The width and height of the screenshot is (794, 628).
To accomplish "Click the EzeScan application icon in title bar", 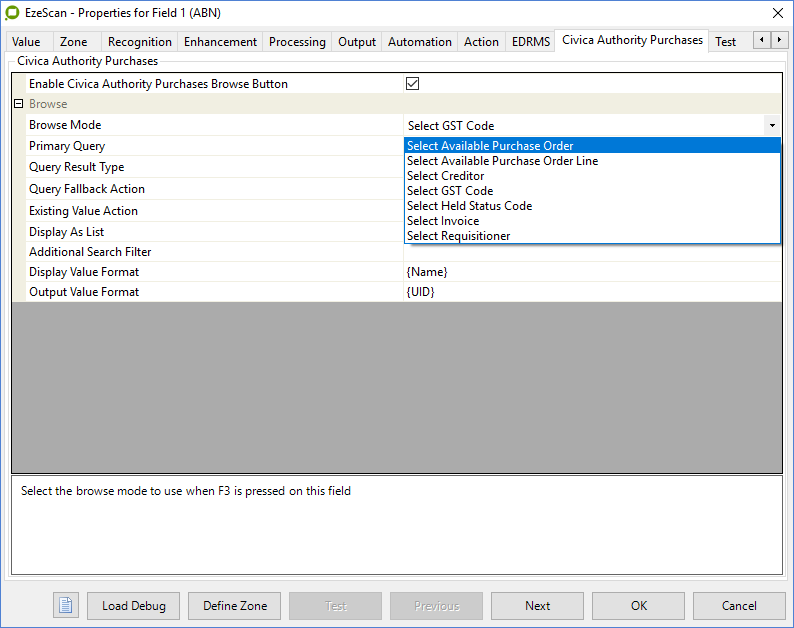I will pyautogui.click(x=13, y=13).
